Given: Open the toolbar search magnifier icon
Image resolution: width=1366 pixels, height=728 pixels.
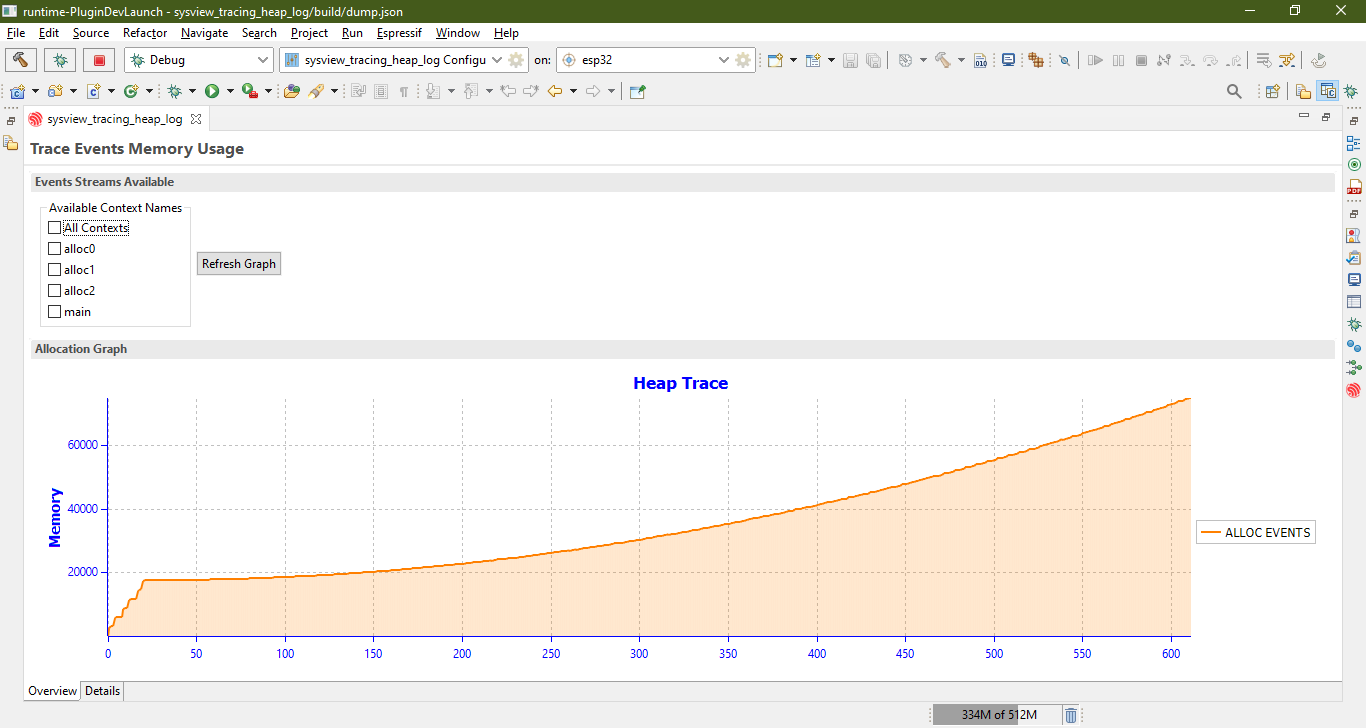Looking at the screenshot, I should [1234, 91].
